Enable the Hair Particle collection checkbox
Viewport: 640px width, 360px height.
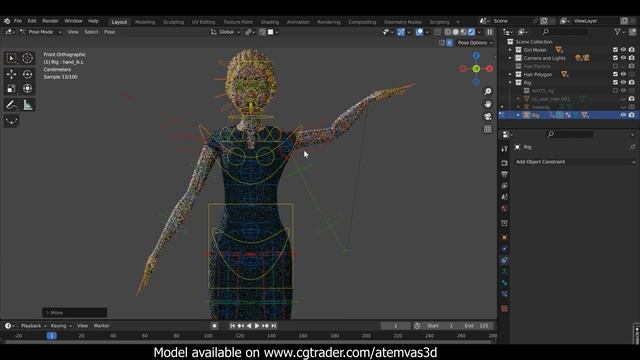pyautogui.click(x=615, y=66)
